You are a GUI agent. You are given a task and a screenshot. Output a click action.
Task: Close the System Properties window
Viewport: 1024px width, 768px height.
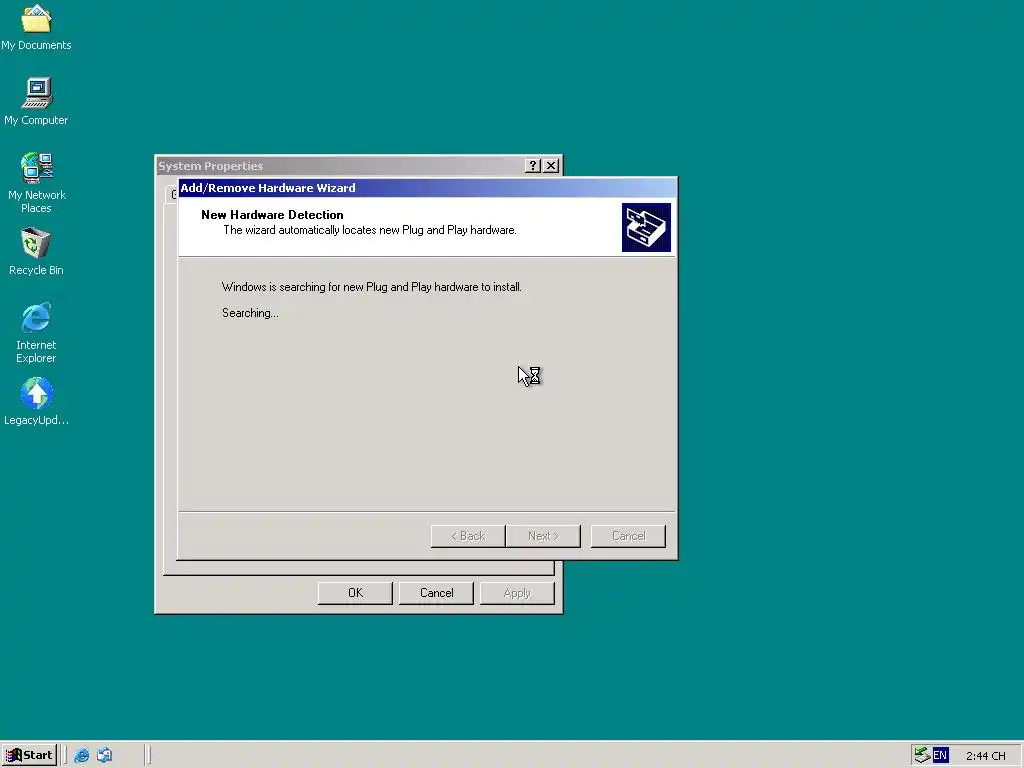click(x=551, y=166)
